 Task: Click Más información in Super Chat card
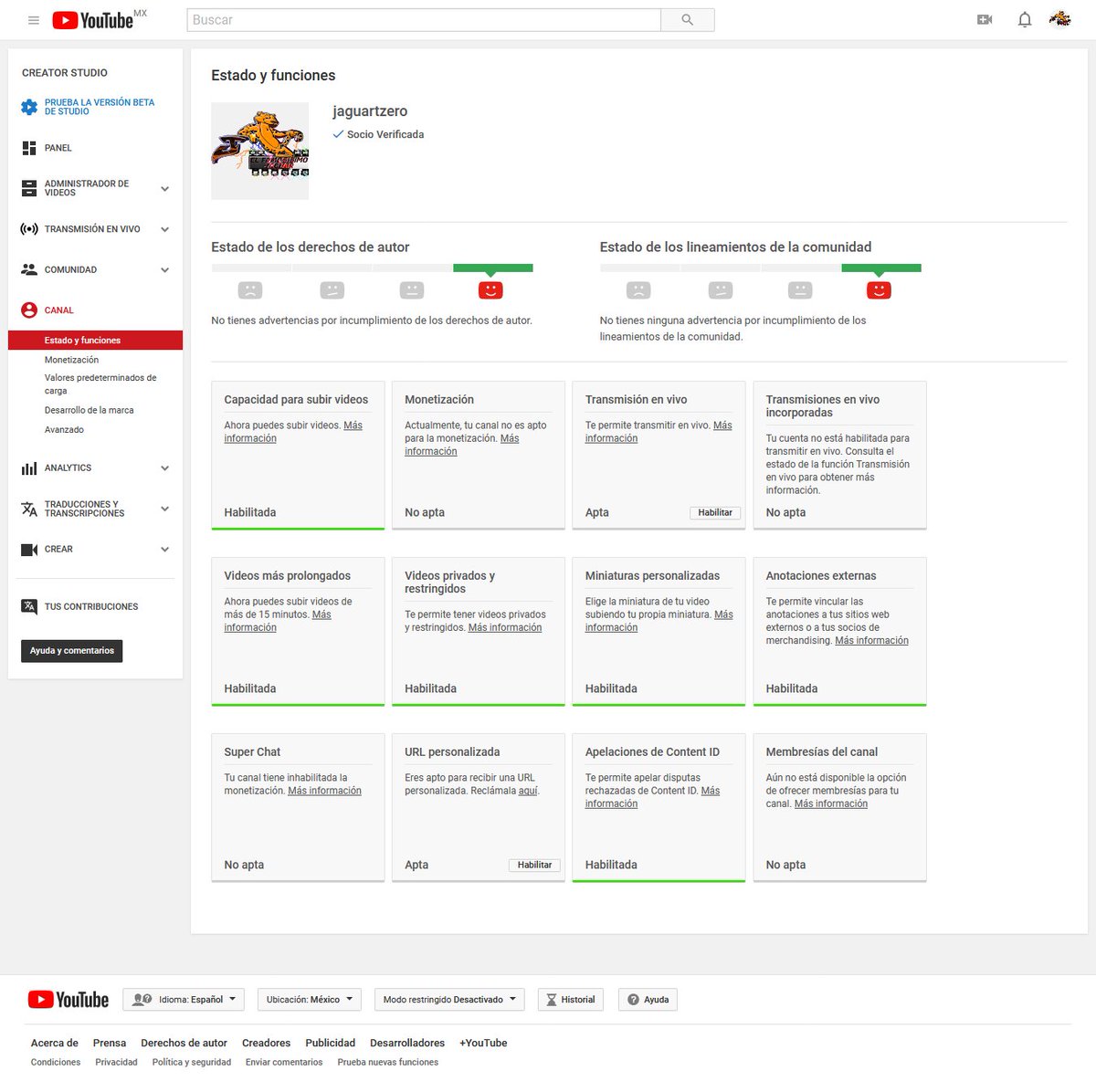point(324,791)
